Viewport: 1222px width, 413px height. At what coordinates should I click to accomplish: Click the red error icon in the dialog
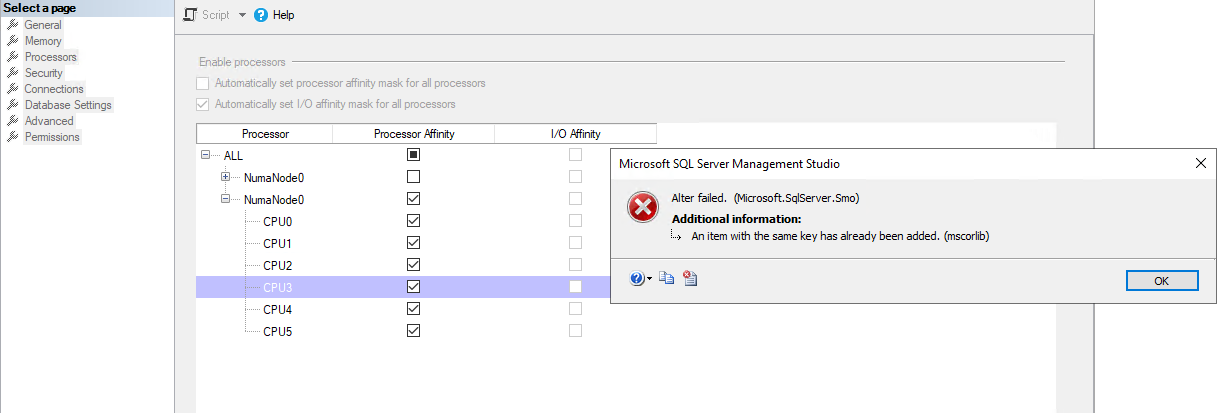pyautogui.click(x=642, y=208)
